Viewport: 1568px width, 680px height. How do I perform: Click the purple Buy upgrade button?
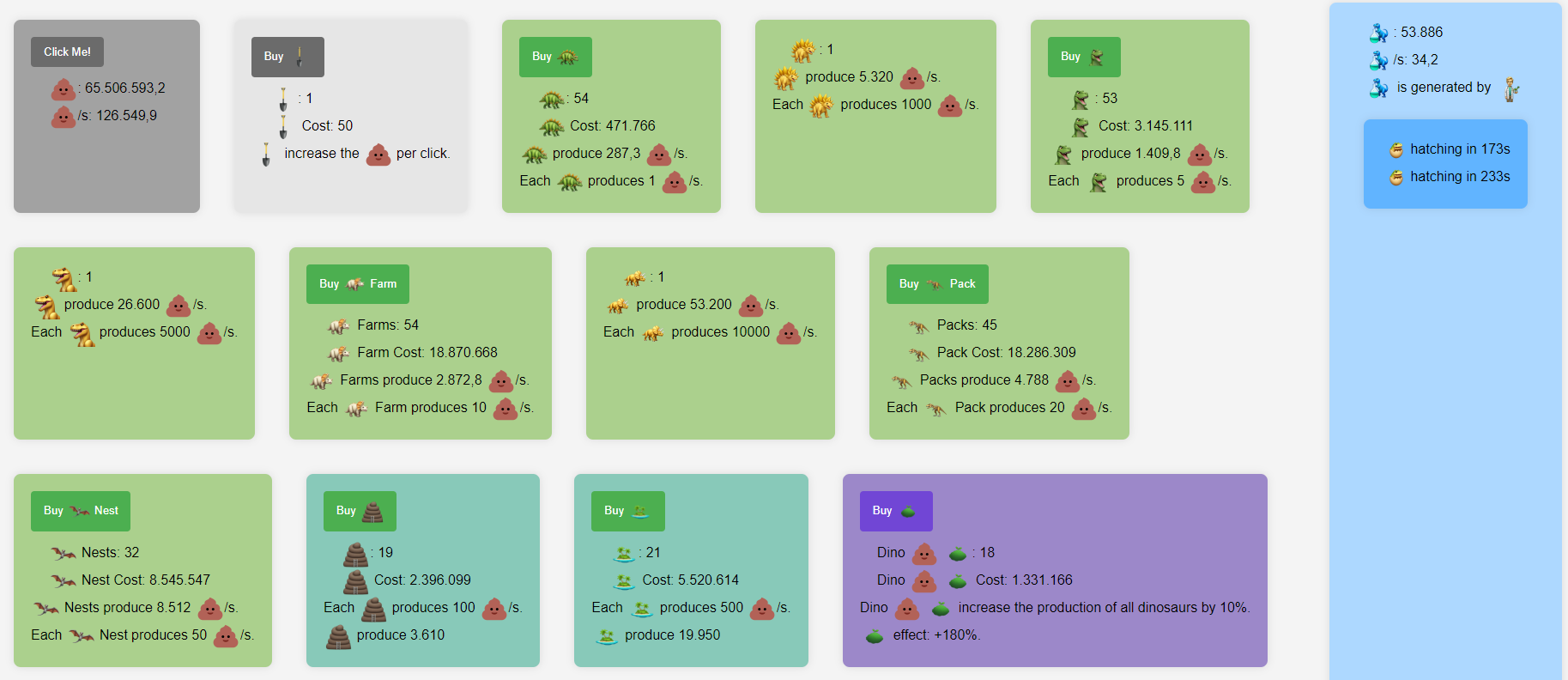pyautogui.click(x=895, y=511)
